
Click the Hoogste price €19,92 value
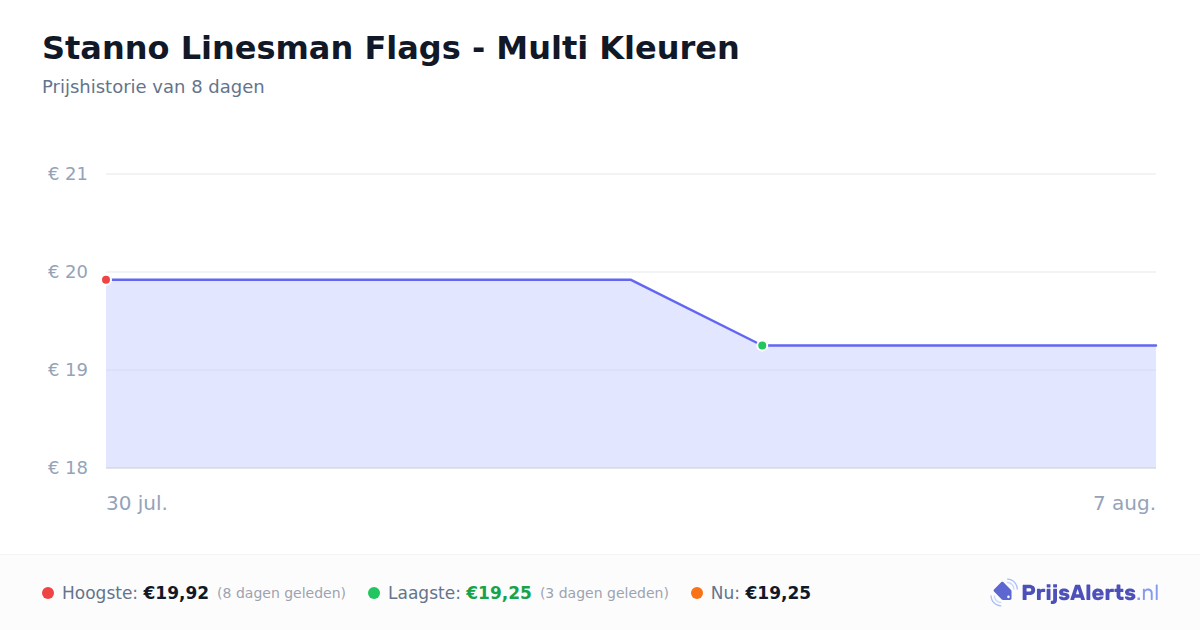pyautogui.click(x=176, y=593)
